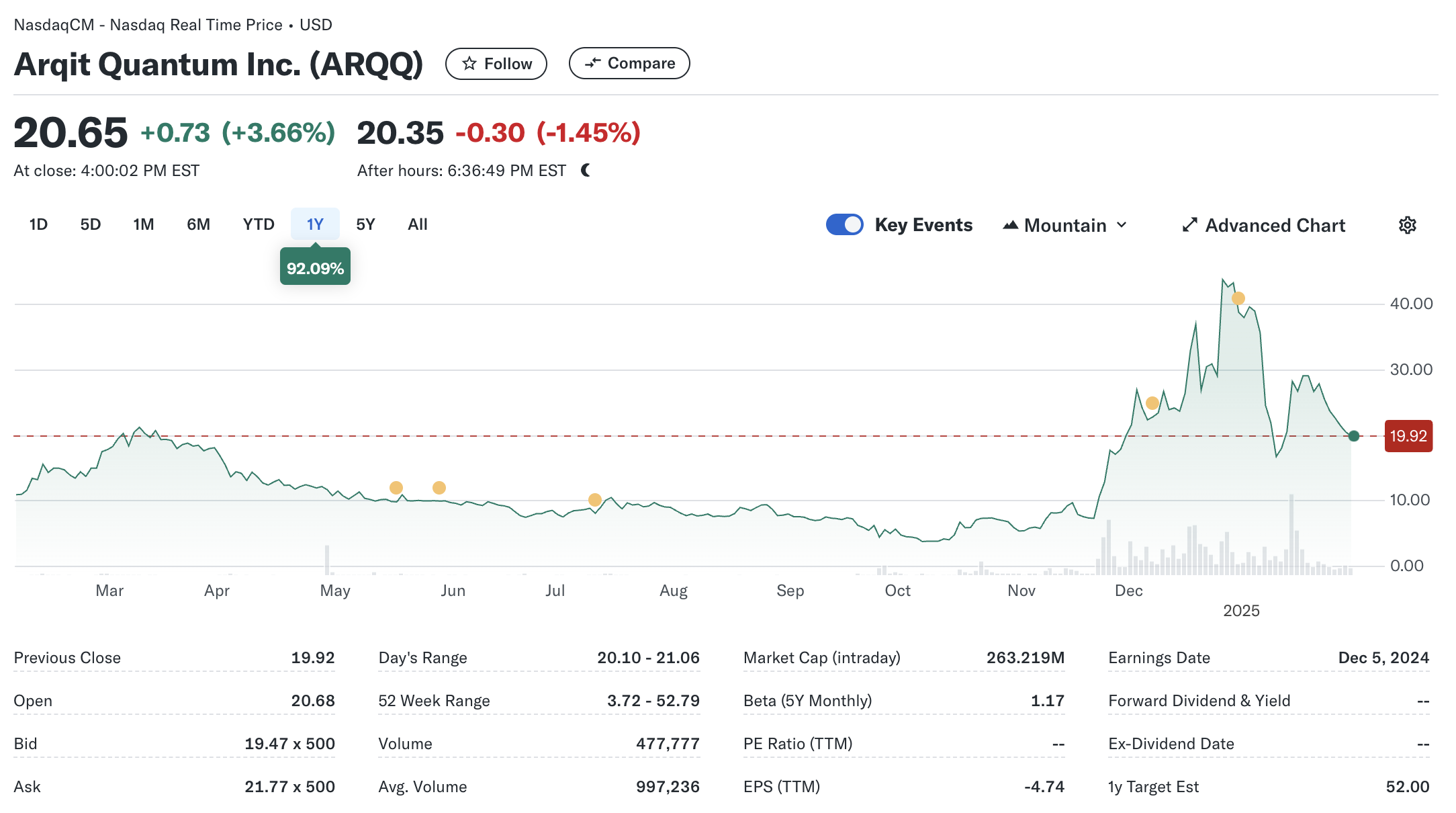This screenshot has height=813, width=1456.
Task: Toggle the Key Events switch off
Action: pyautogui.click(x=844, y=224)
